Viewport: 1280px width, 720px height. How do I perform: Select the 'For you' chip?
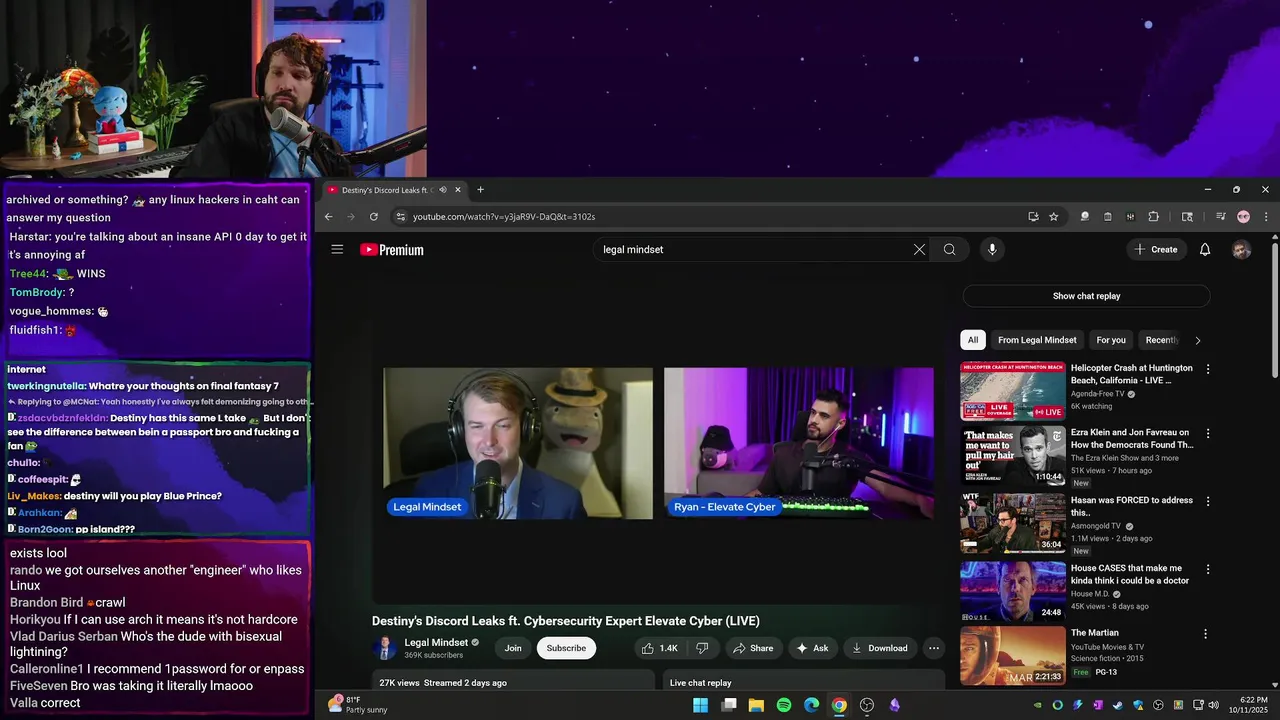[x=1111, y=340]
